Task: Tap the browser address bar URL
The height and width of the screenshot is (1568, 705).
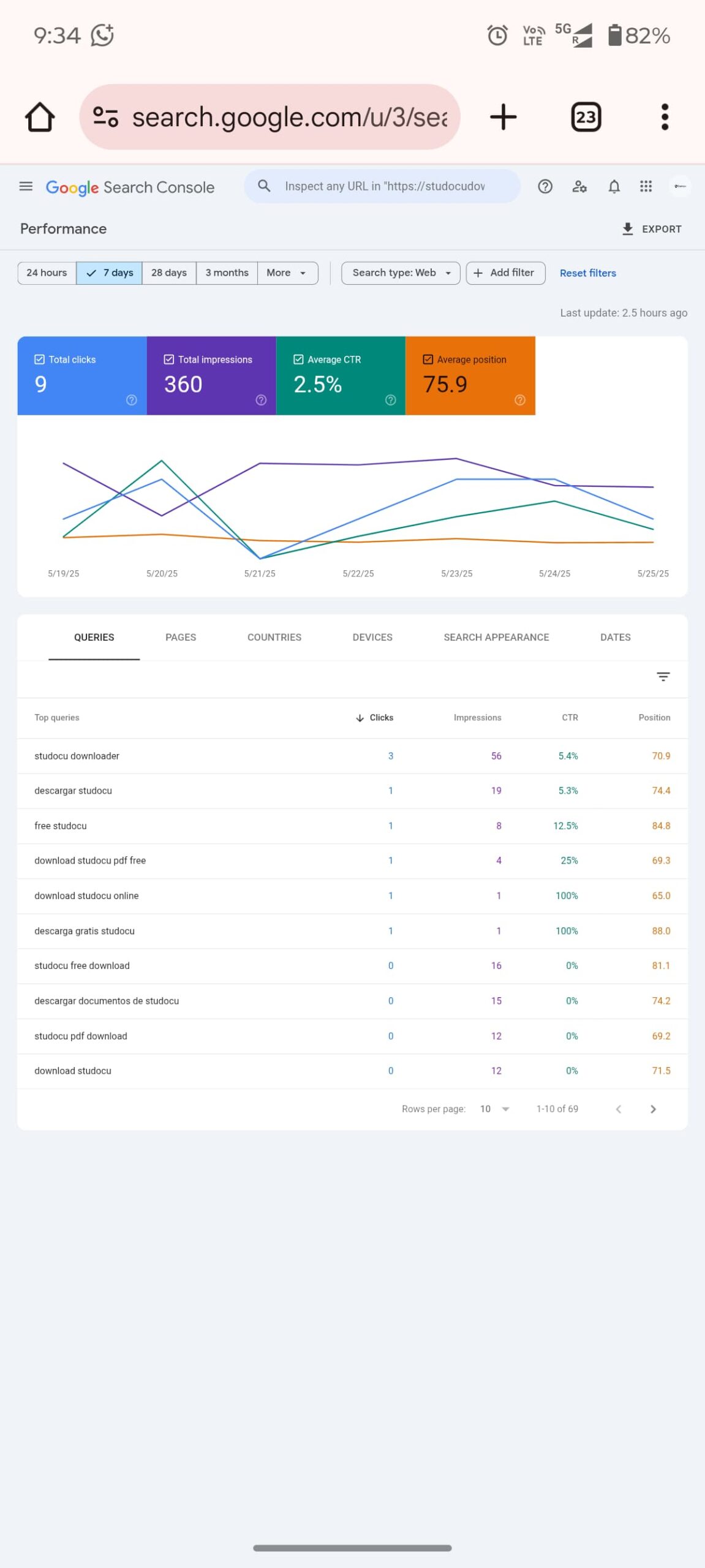Action: pos(290,116)
